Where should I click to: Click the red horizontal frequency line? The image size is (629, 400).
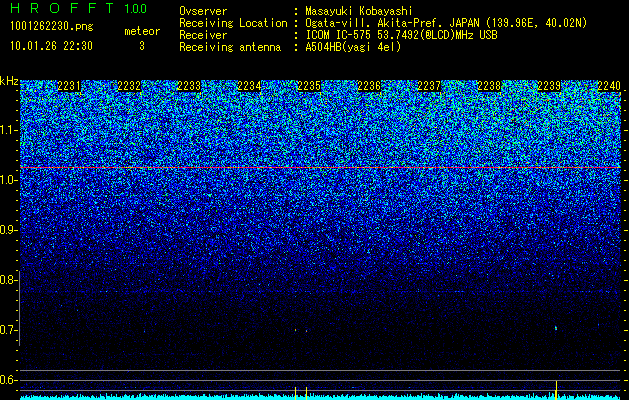pos(320,167)
